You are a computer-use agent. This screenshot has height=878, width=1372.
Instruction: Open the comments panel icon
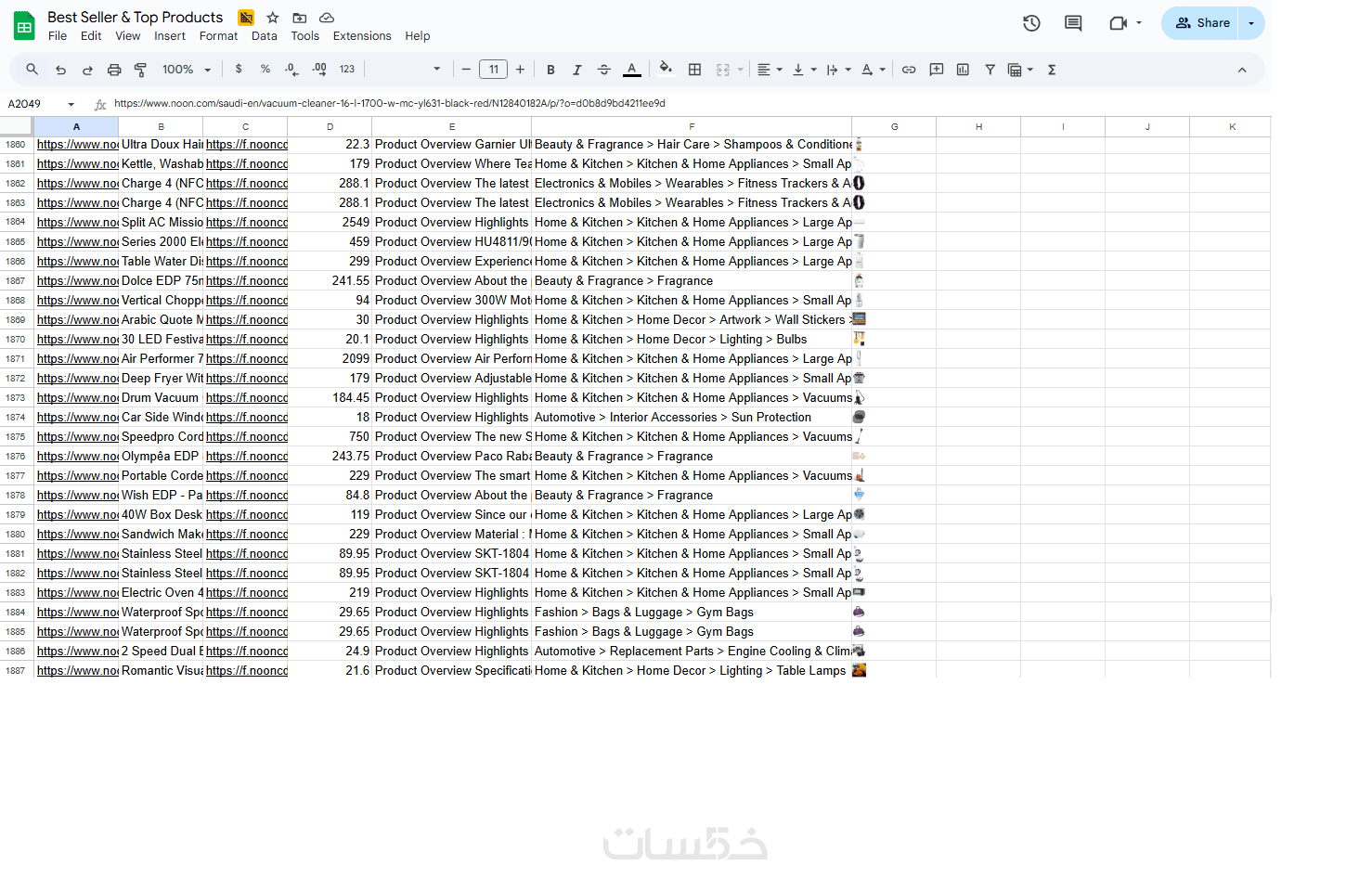(x=1073, y=23)
